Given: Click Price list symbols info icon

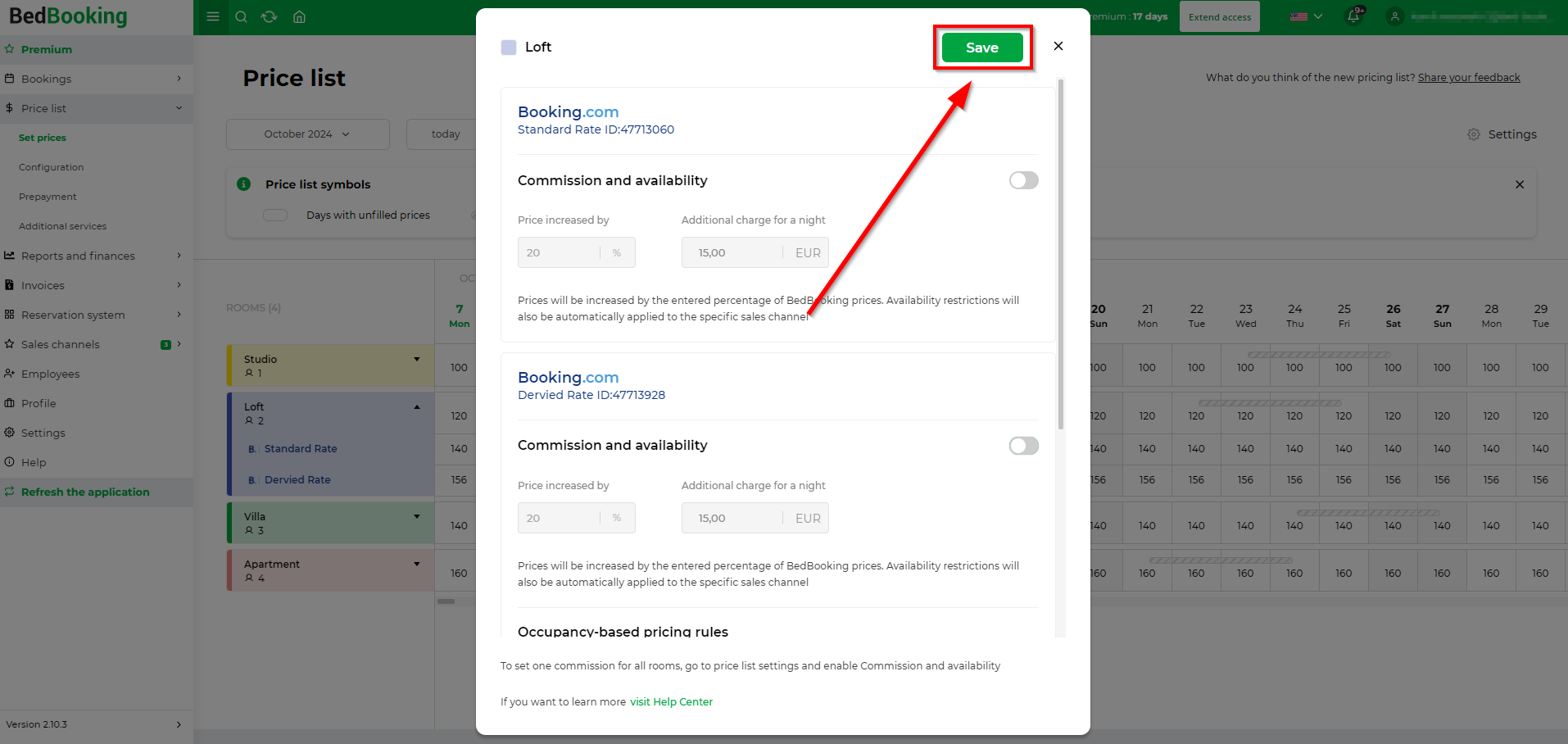Looking at the screenshot, I should click(243, 184).
